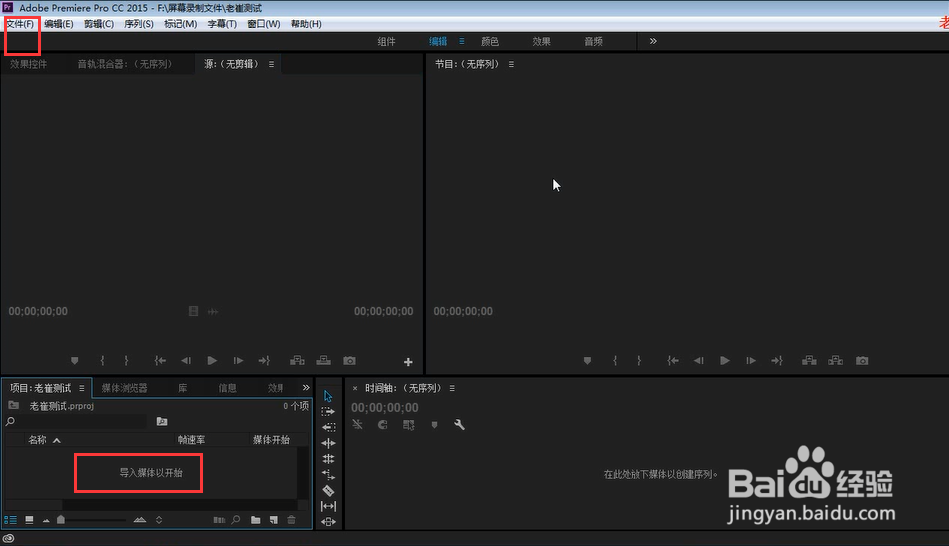Select the Selection tool arrow
This screenshot has height=546, width=949.
[x=328, y=396]
